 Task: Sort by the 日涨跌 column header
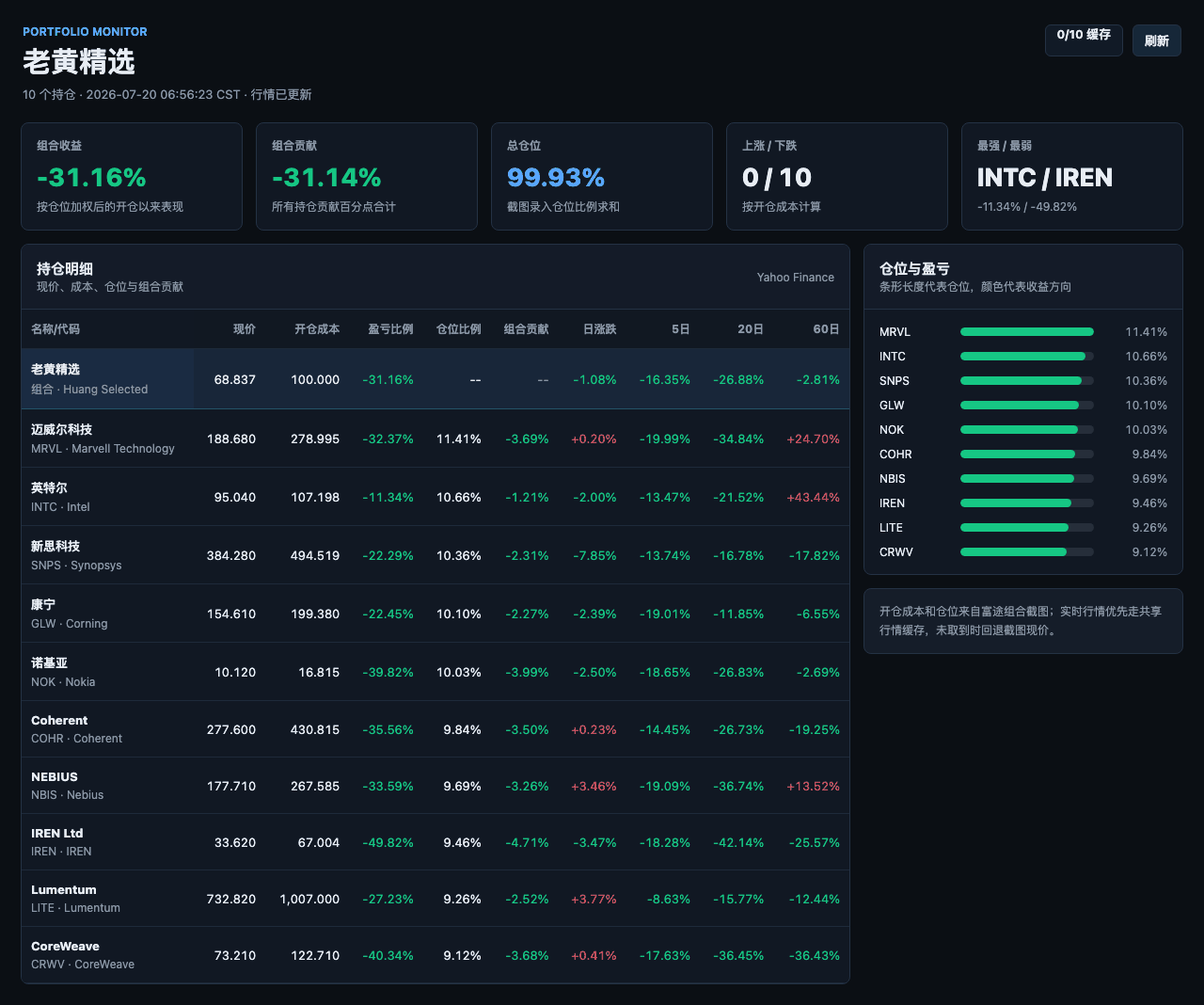click(600, 329)
